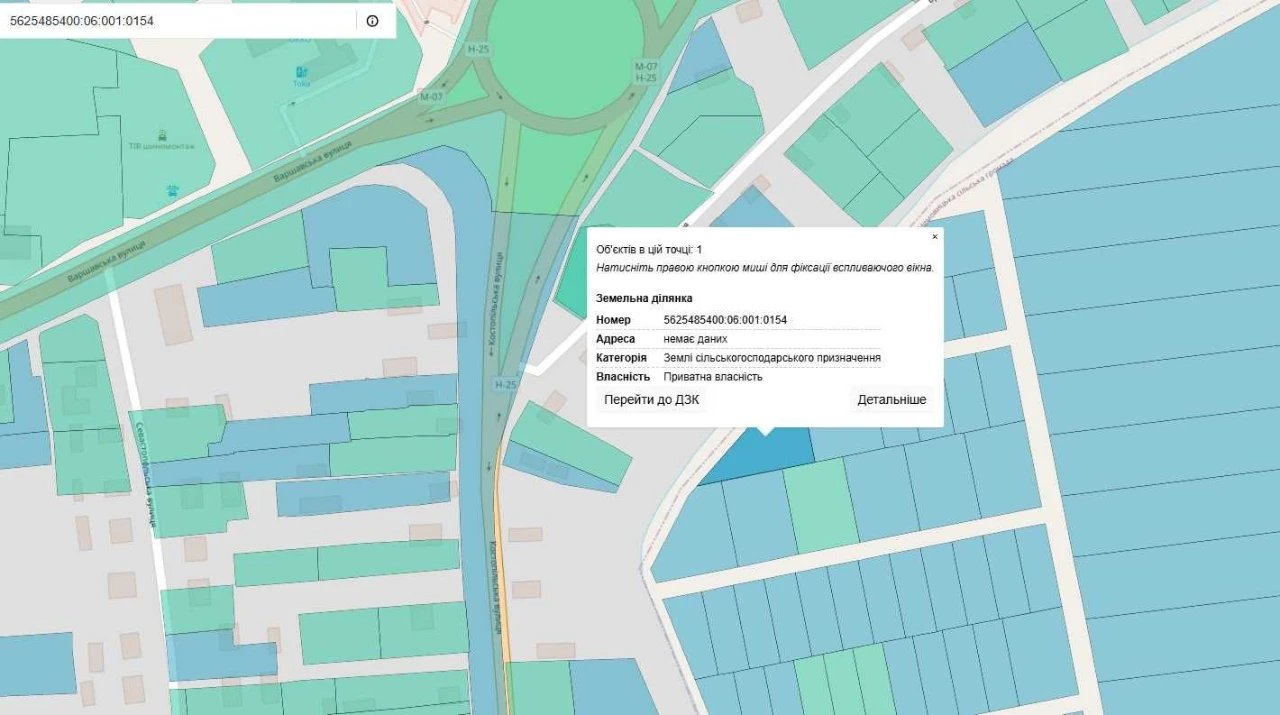Click the combined M-07 / H-25 road shield

click(646, 72)
